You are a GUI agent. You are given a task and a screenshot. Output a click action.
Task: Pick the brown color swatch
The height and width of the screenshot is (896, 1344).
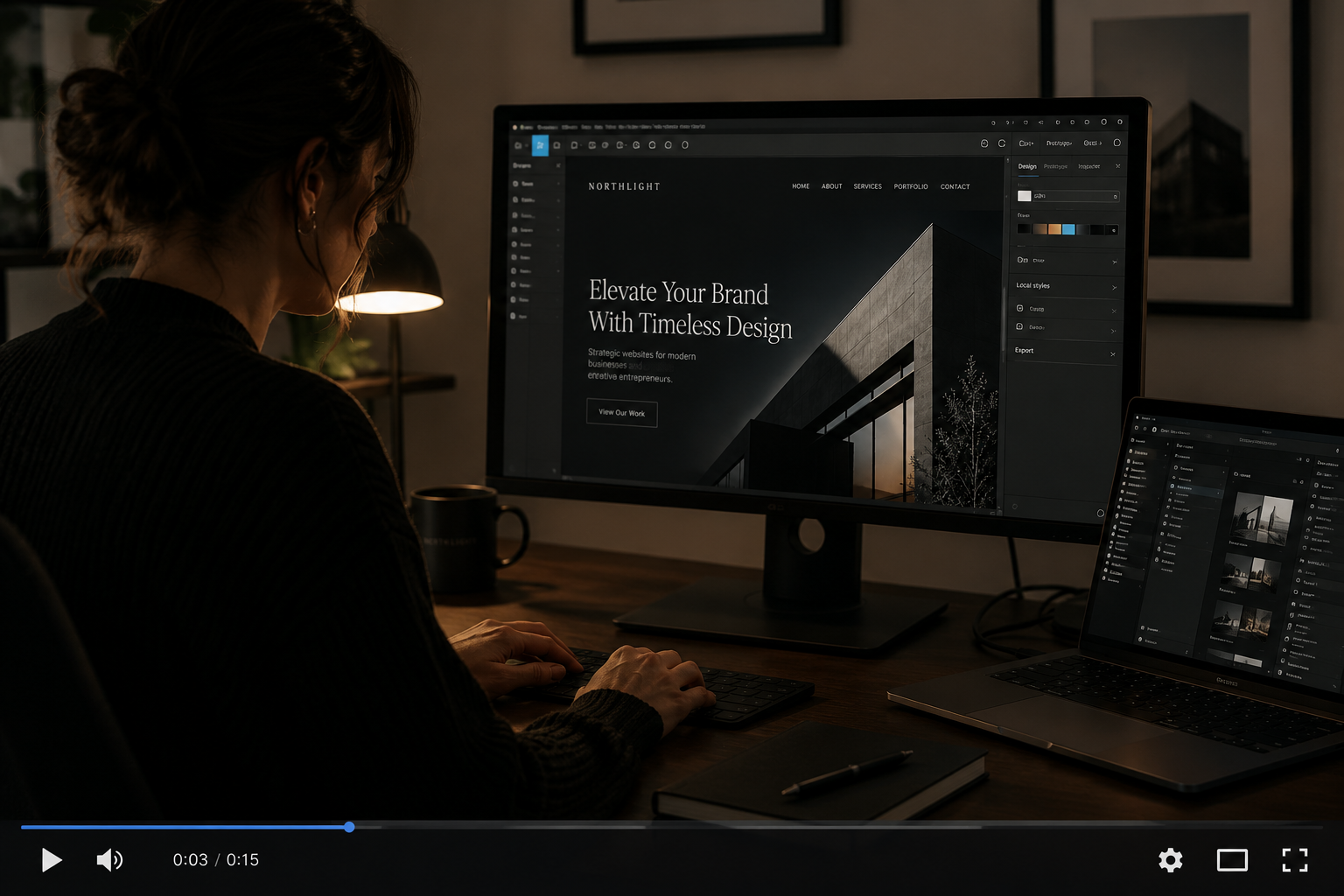click(1040, 229)
